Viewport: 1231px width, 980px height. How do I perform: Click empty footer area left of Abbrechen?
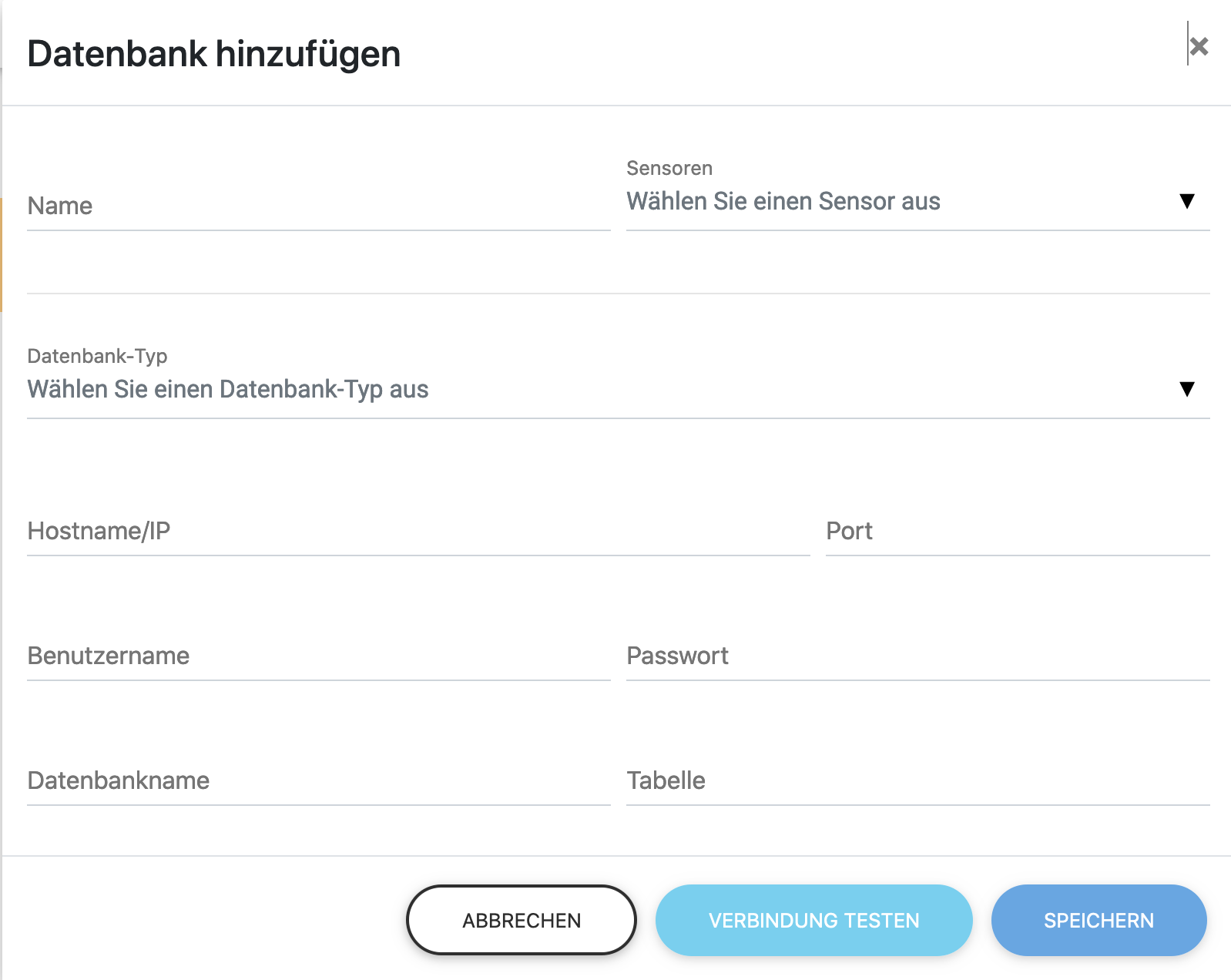[x=200, y=920]
